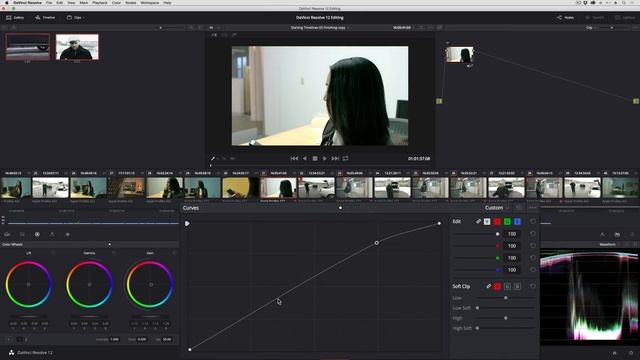Select the gallery still of man in white cap
Screen dimensions: 640x360
point(77,47)
